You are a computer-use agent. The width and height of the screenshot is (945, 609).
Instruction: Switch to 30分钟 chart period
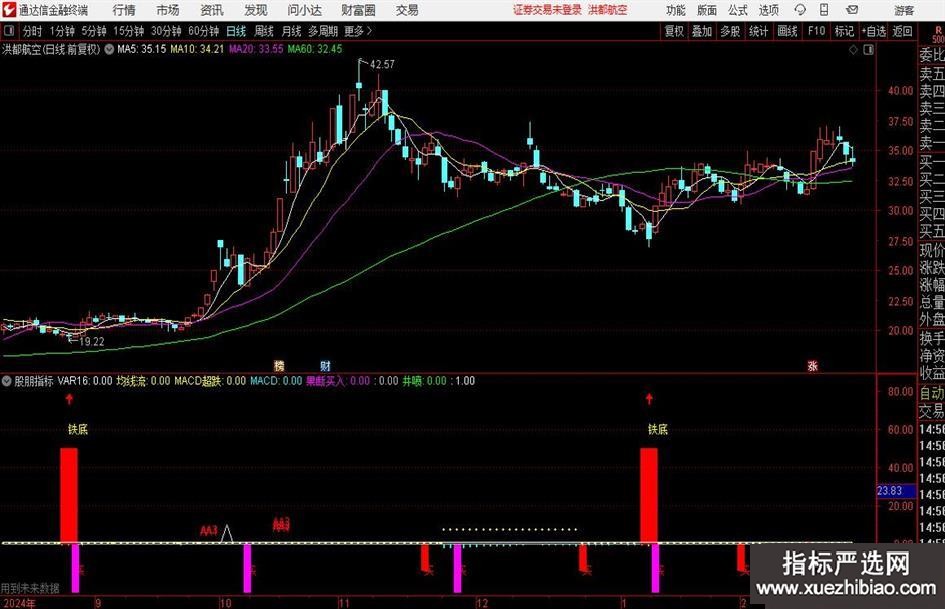[166, 31]
